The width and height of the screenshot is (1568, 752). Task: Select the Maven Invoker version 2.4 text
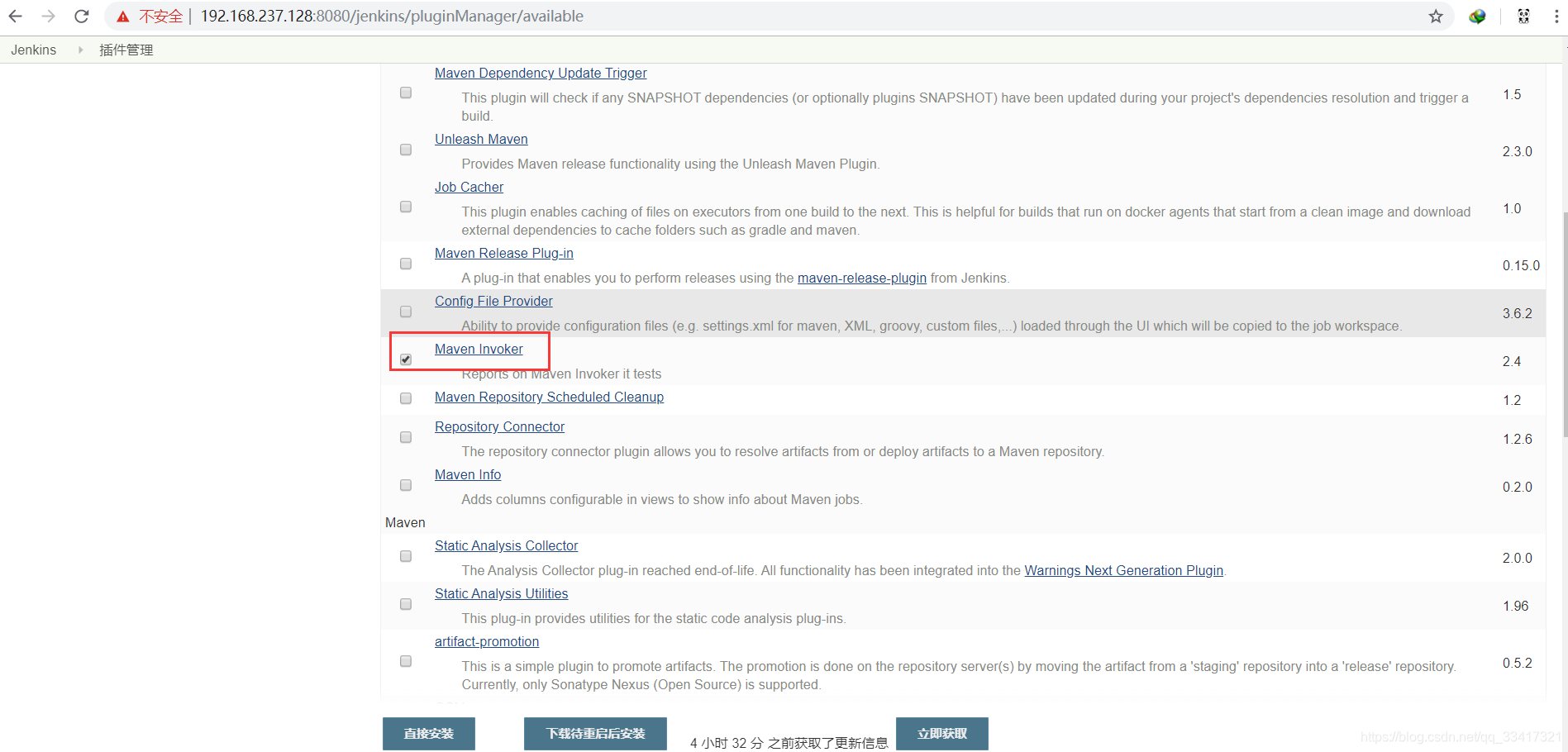(x=1512, y=361)
